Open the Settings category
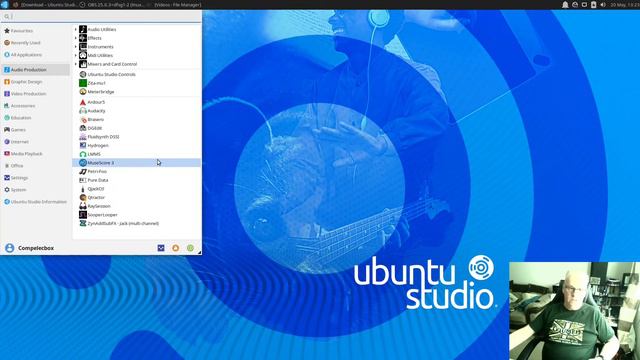Screen dimensions: 640x360 [36, 178]
